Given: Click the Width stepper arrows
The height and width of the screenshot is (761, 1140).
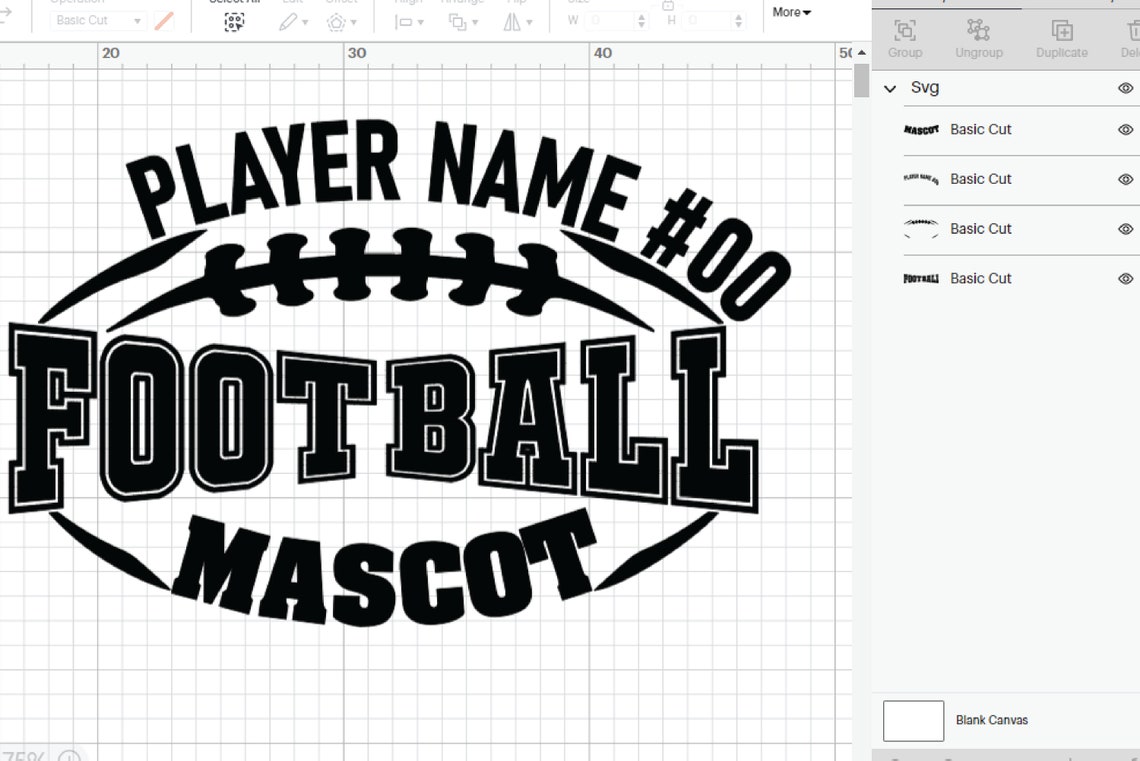Looking at the screenshot, I should (641, 20).
